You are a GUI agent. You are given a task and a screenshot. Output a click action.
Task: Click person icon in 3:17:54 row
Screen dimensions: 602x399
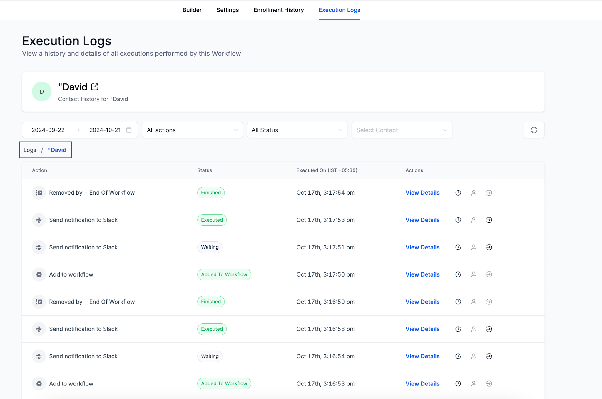click(473, 193)
